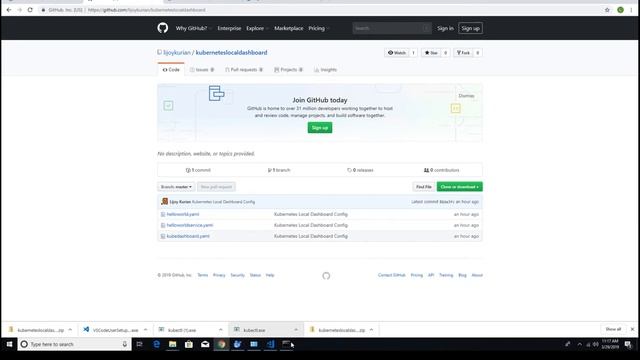The width and height of the screenshot is (640, 360).
Task: Open the Windows Start menu
Action: [9, 344]
